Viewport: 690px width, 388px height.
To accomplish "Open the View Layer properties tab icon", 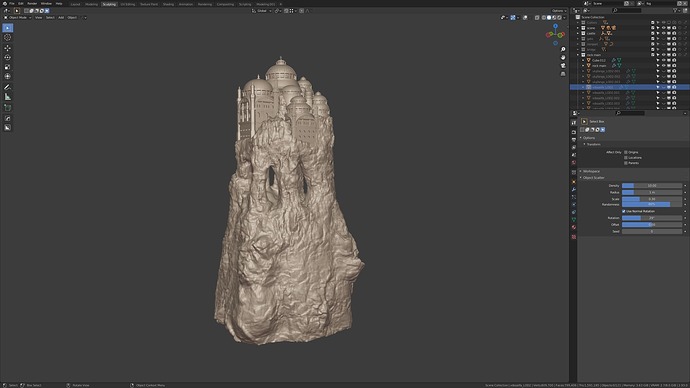I will [574, 147].
